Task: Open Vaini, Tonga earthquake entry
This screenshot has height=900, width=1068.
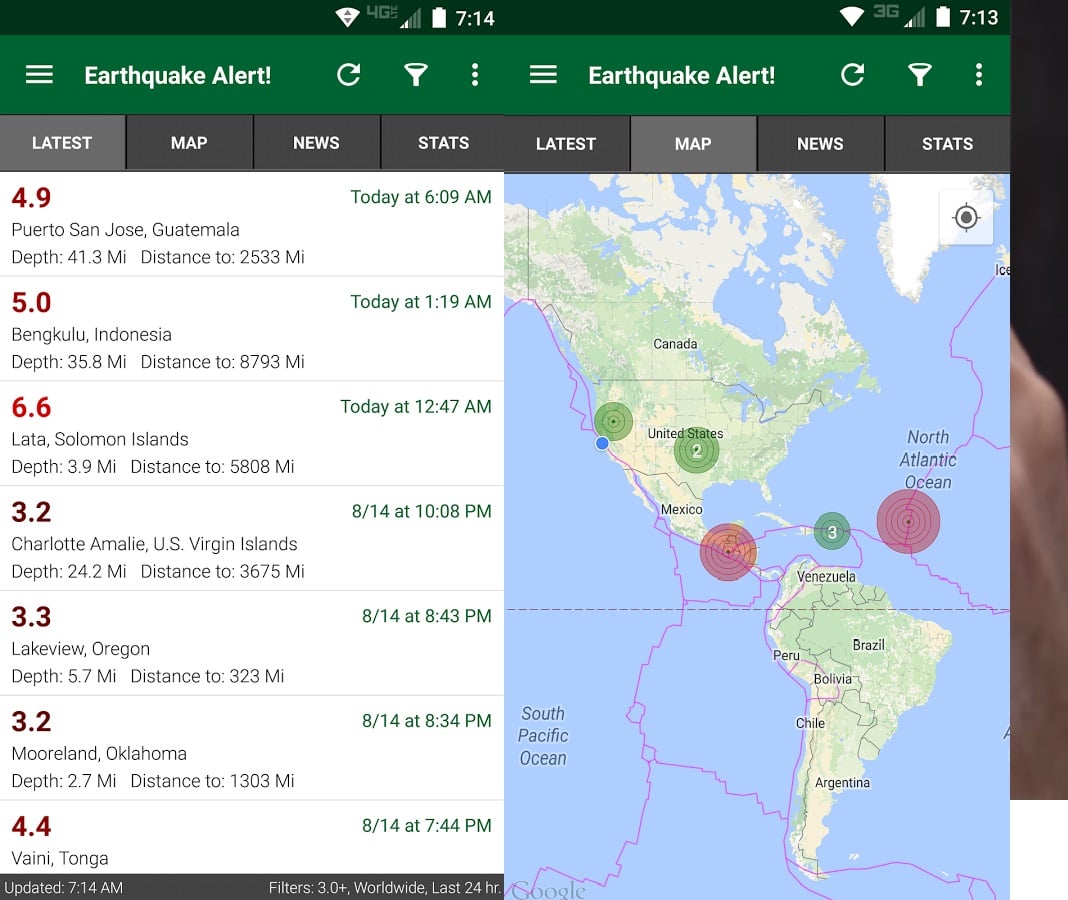Action: (x=252, y=838)
